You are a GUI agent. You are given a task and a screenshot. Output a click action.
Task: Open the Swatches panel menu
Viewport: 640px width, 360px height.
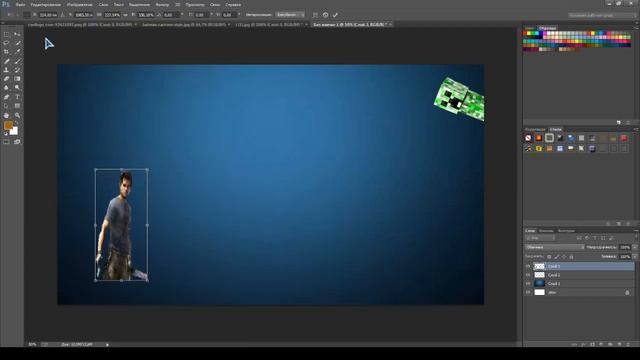[x=636, y=28]
